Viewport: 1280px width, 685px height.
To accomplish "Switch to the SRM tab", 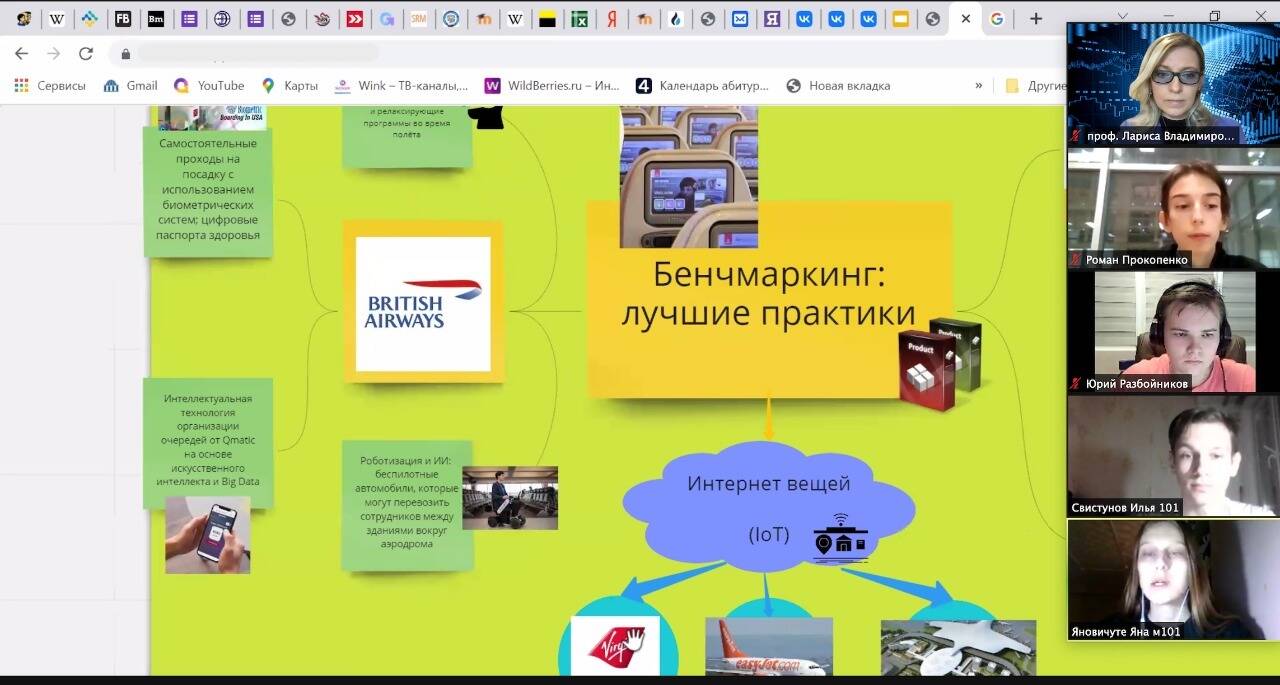I will tap(419, 18).
